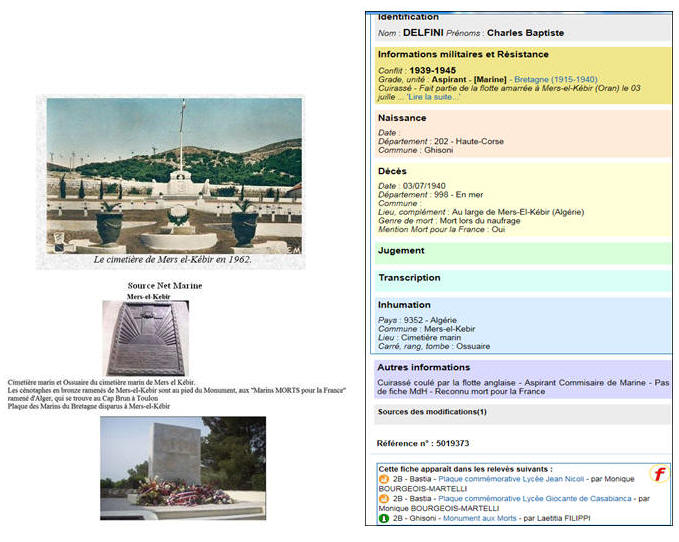Viewport: 679px width, 542px height.
Task: Click the Transcription section header
Action: coord(409,278)
